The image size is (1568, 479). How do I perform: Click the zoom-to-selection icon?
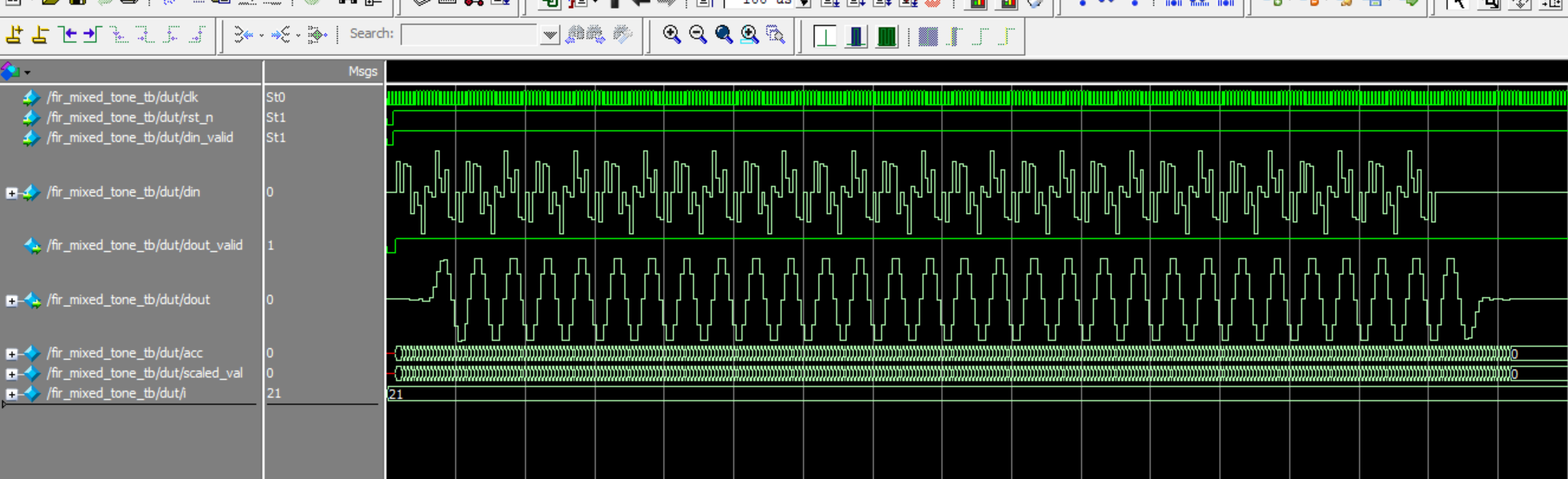coord(775,34)
